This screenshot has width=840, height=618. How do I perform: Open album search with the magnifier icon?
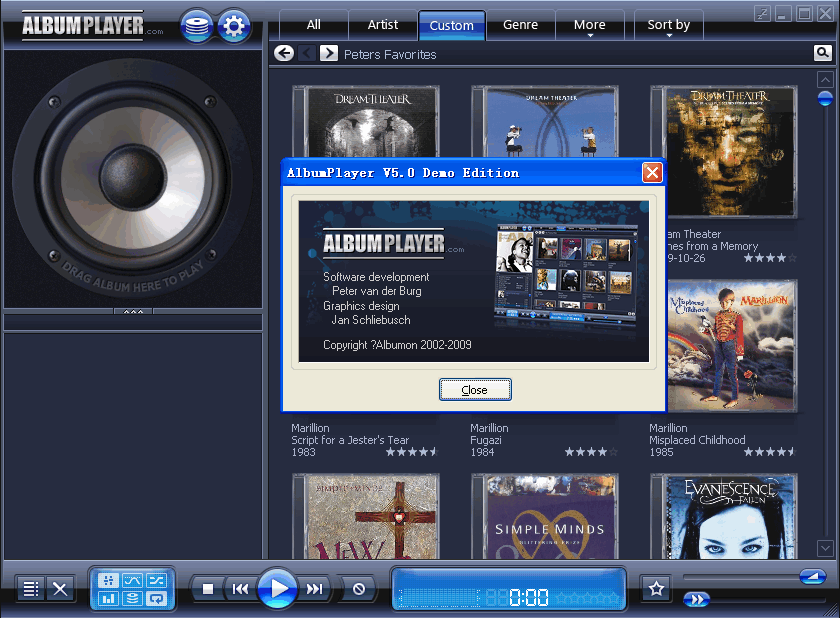pos(822,52)
